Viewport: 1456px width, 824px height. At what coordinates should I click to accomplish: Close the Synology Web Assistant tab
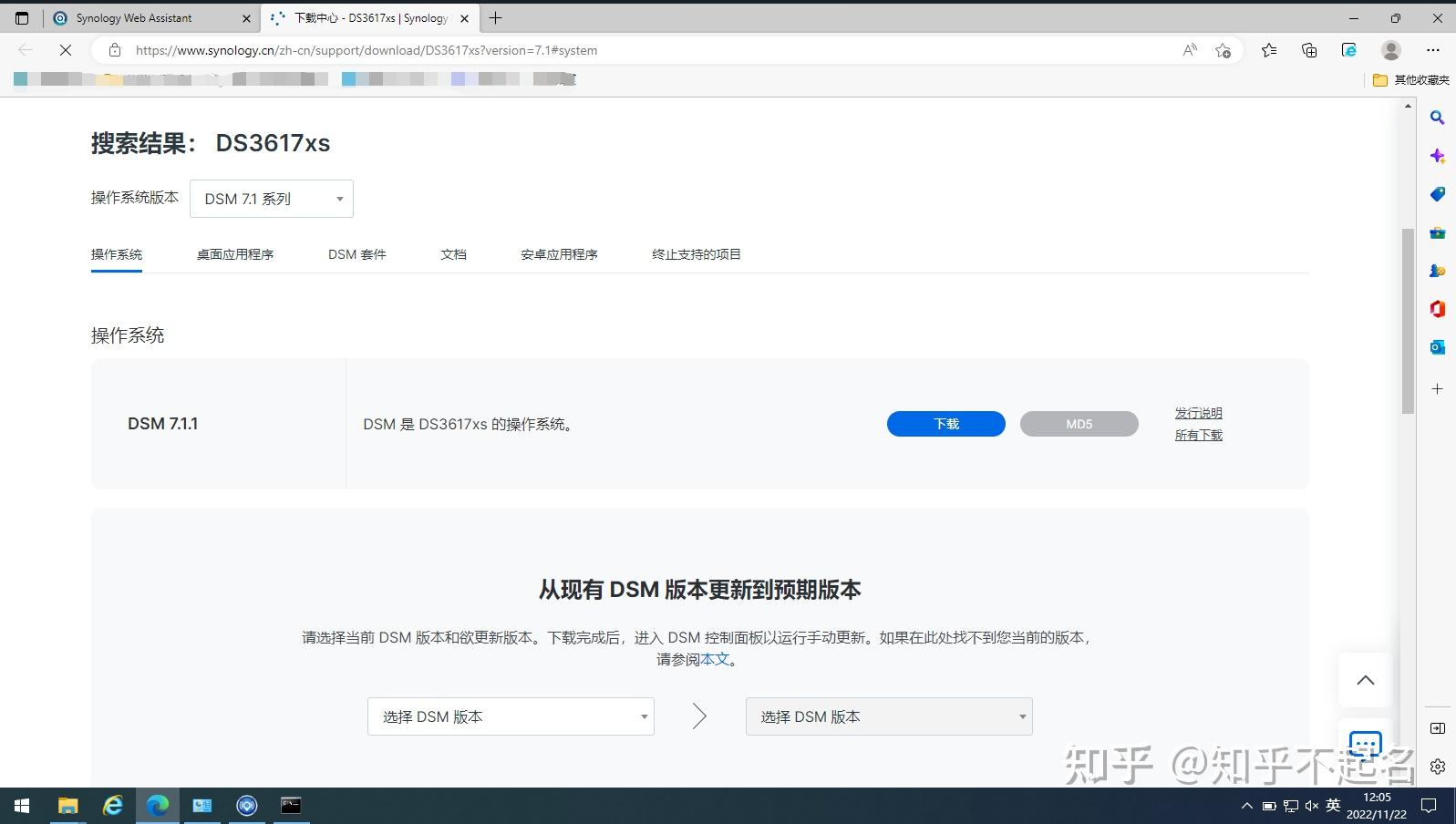[x=246, y=18]
